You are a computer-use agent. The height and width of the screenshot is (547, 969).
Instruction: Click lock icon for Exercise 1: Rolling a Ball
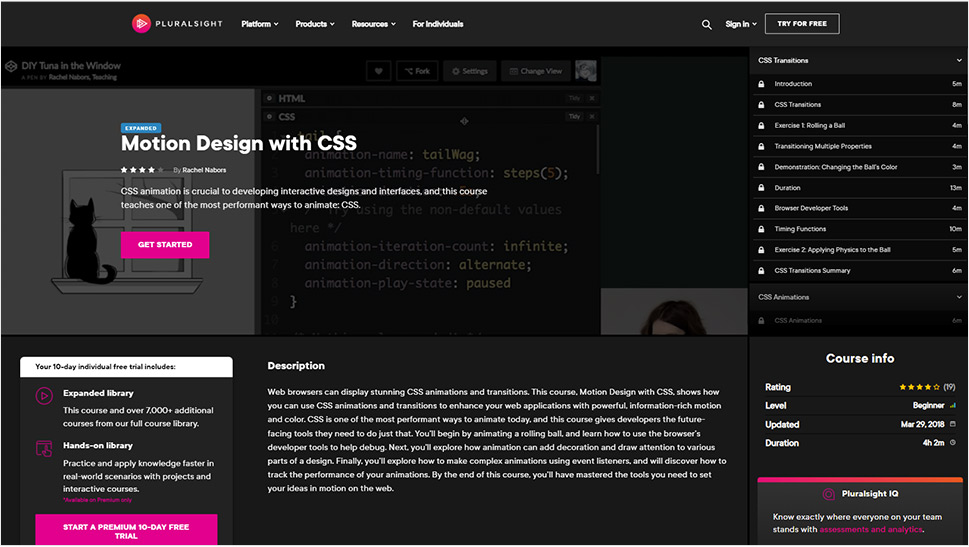(x=761, y=125)
